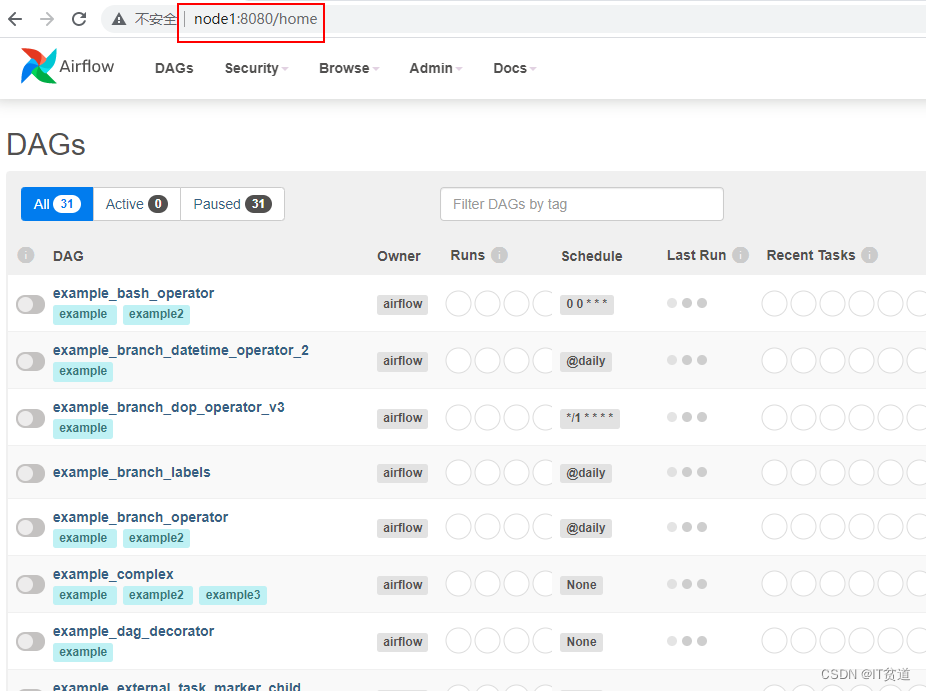
Task: Click the Filter DAGs by tag field
Action: click(x=582, y=204)
